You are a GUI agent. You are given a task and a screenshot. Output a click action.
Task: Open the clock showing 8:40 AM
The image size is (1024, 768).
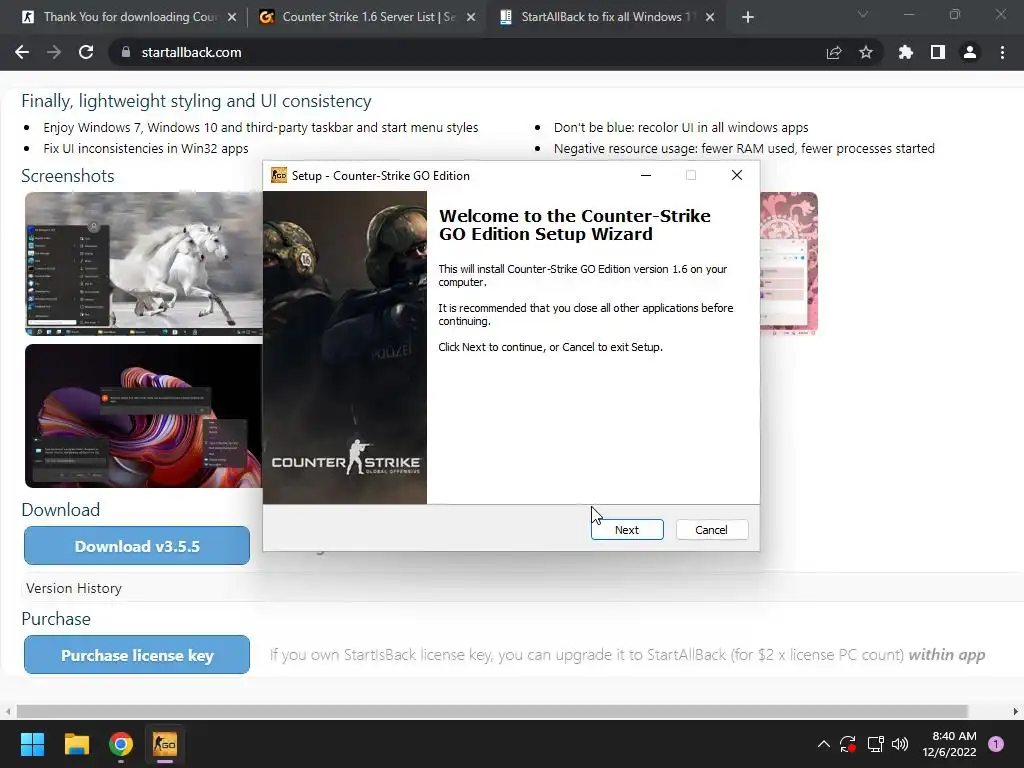[949, 744]
